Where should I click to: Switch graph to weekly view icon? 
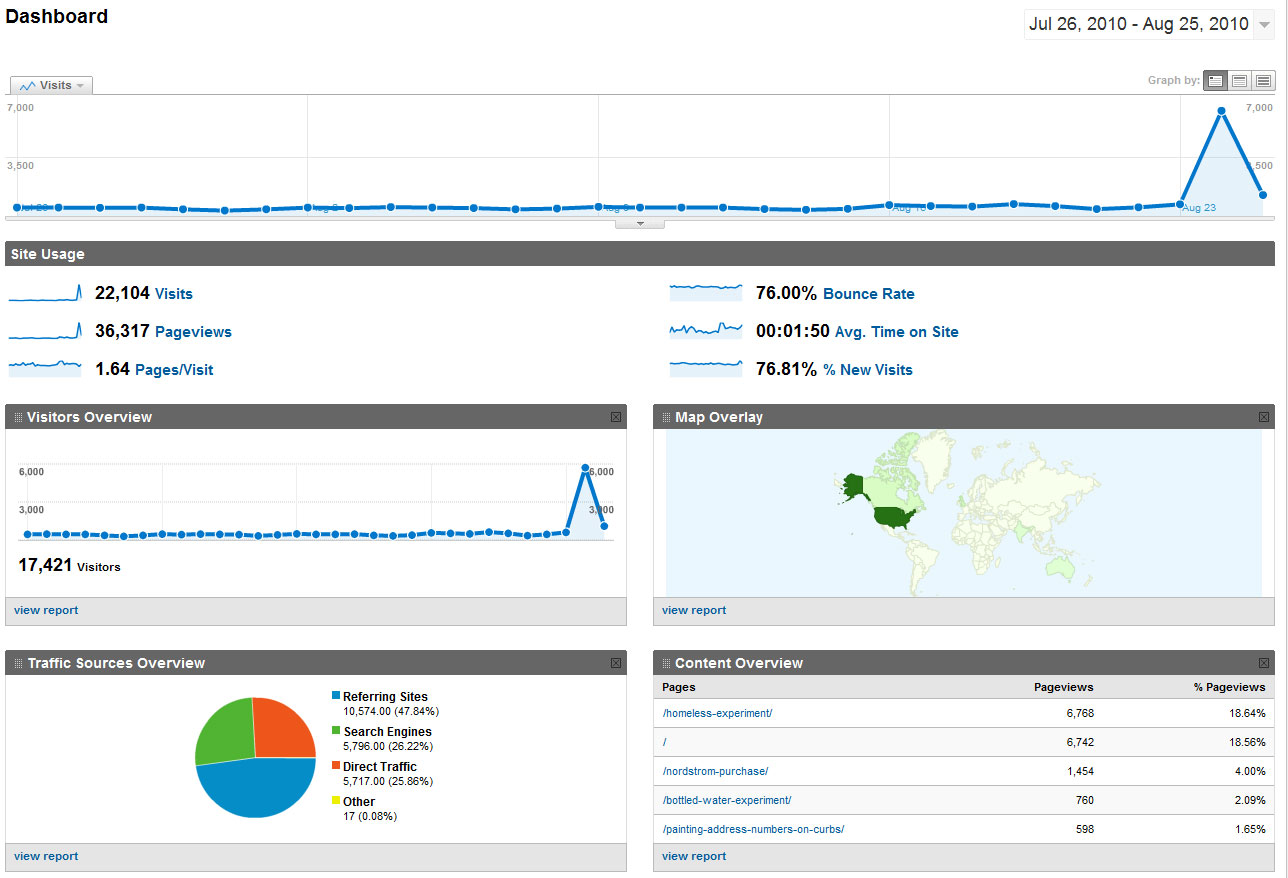[1240, 81]
